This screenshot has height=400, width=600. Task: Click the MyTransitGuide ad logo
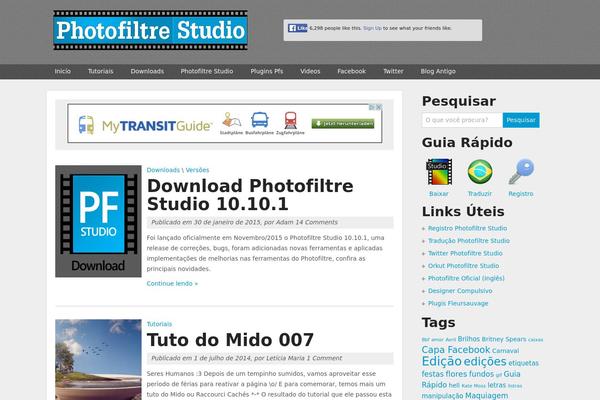click(145, 125)
